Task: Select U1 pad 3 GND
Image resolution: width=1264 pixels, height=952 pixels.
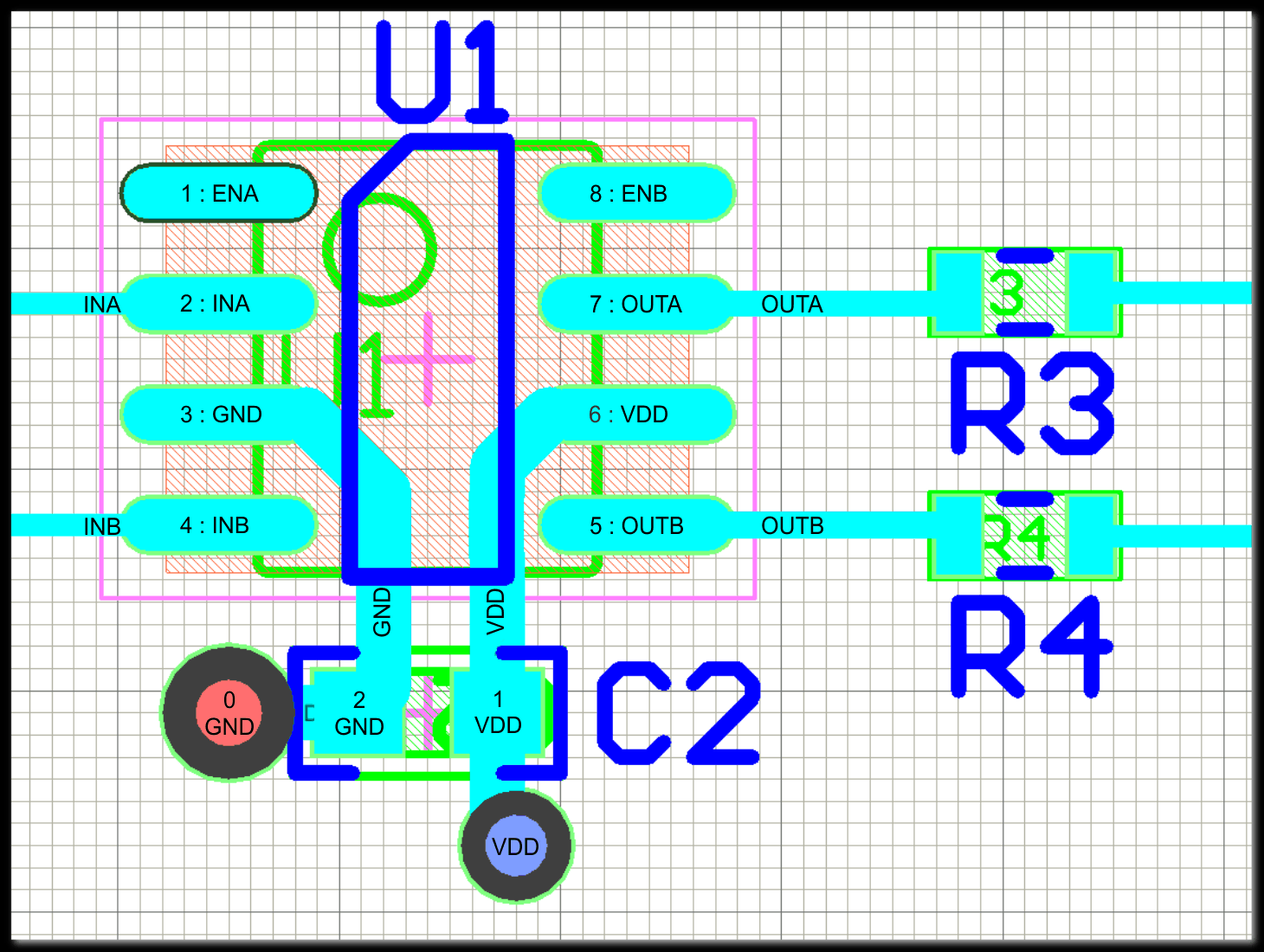Action: [216, 415]
